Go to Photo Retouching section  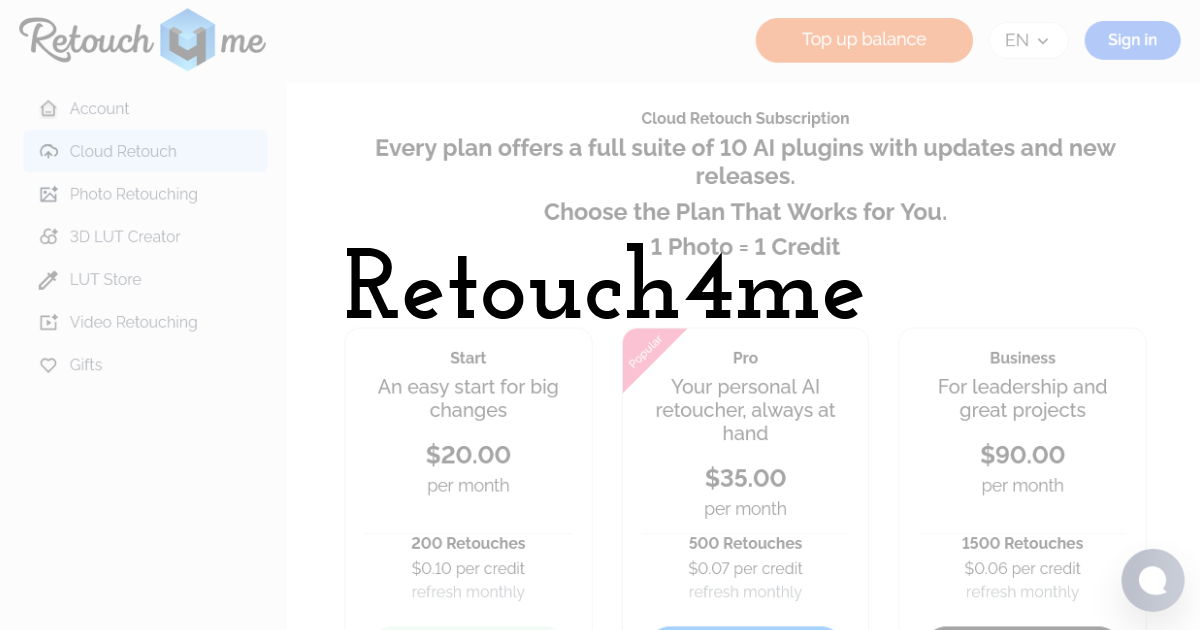(x=134, y=195)
